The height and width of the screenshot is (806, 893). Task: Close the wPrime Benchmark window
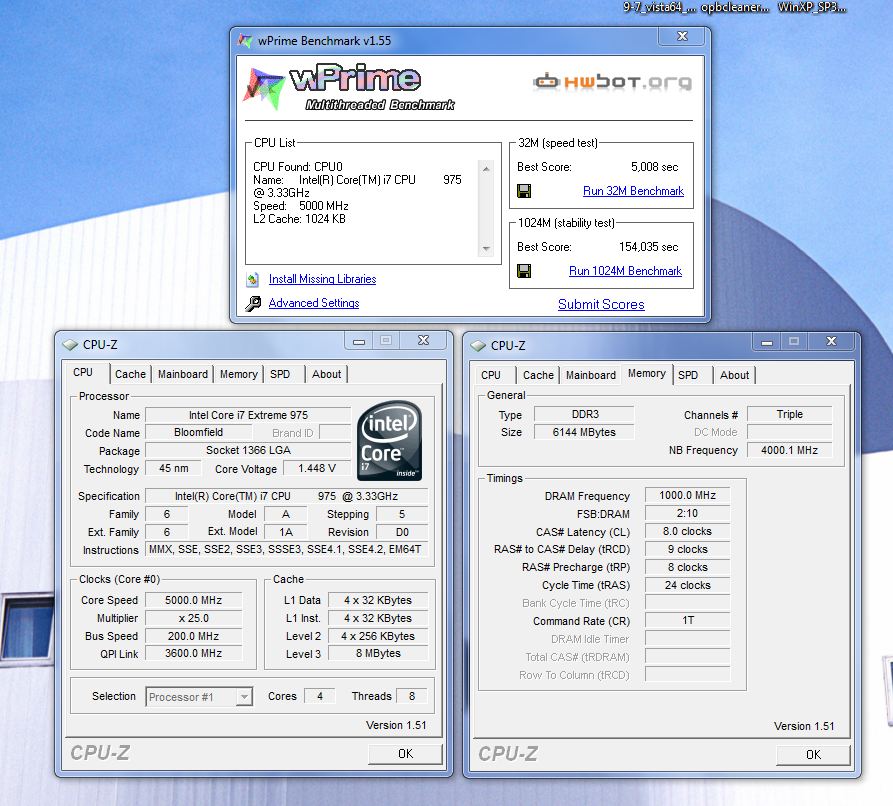(682, 36)
